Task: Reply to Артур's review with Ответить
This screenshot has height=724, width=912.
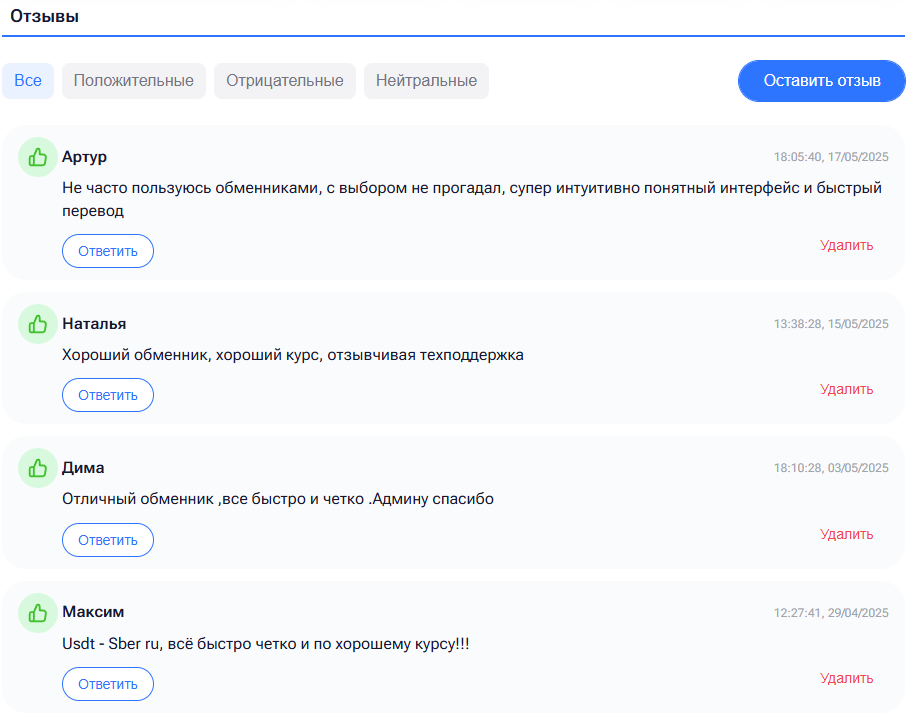Action: [108, 251]
